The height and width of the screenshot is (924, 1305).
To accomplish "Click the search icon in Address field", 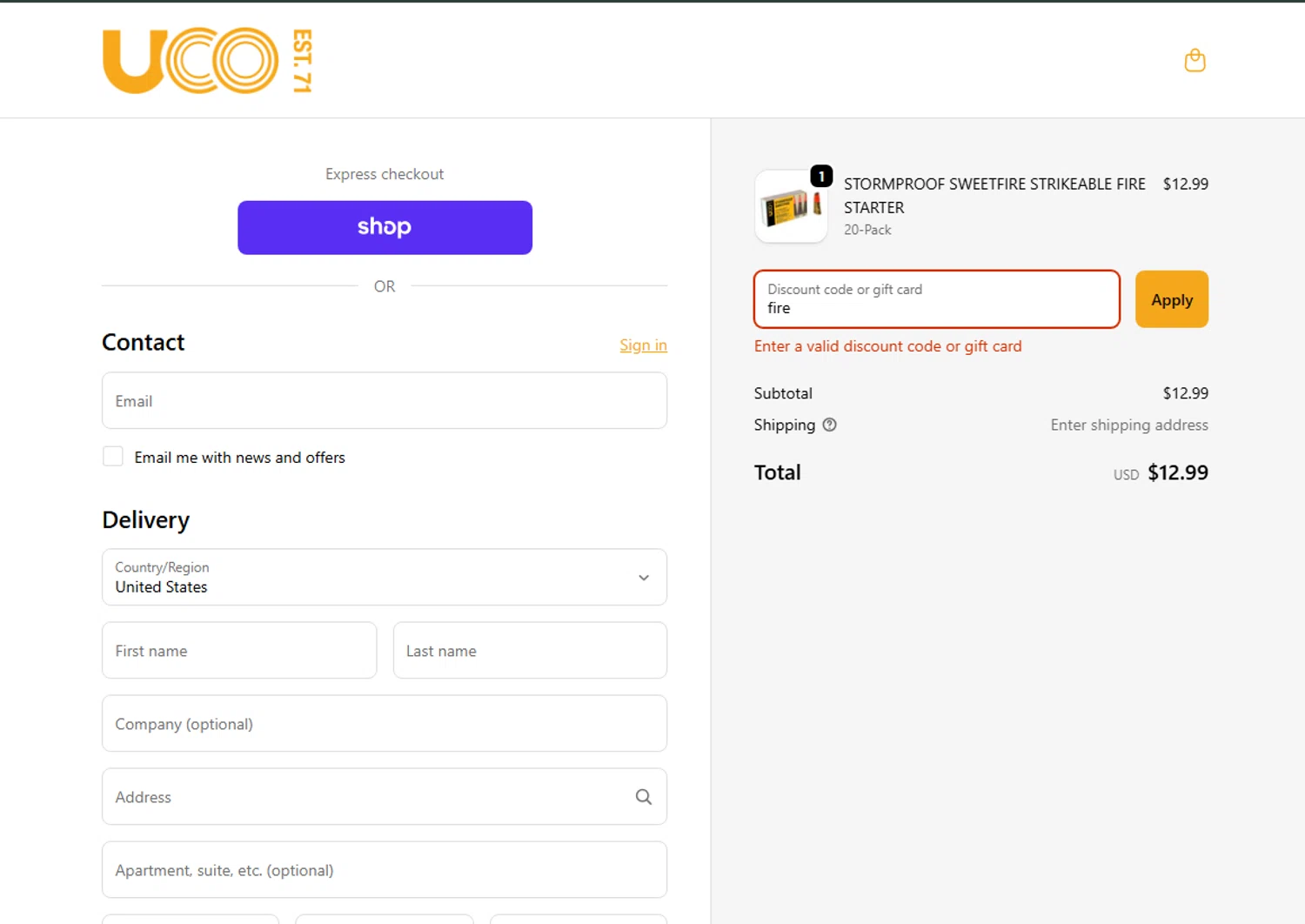I will (643, 797).
